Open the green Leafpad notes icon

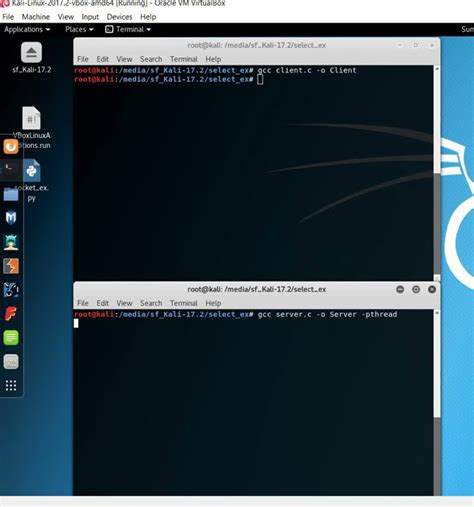tap(11, 338)
